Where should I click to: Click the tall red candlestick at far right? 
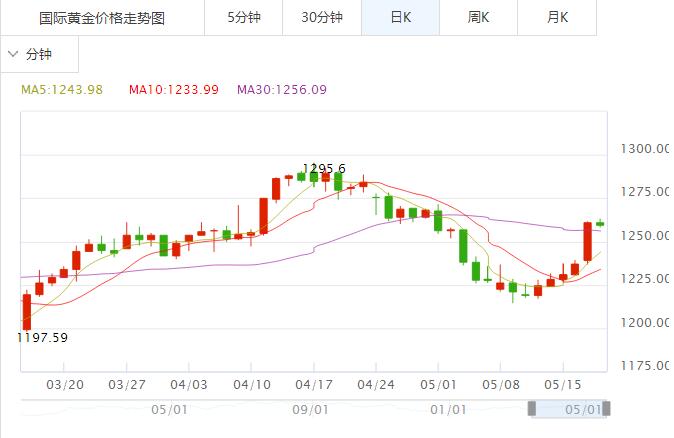click(x=588, y=242)
